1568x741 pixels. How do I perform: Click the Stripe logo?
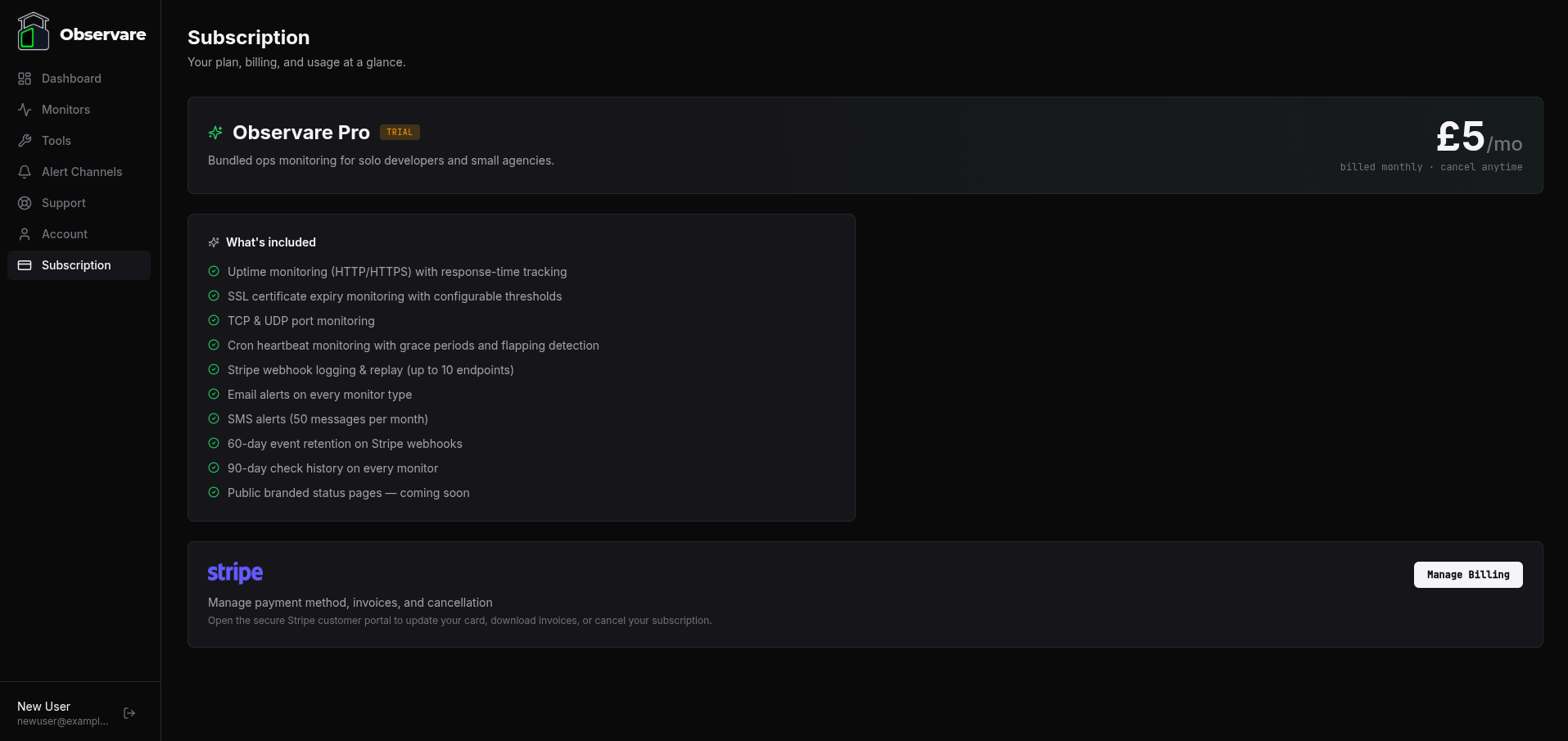pyautogui.click(x=235, y=572)
